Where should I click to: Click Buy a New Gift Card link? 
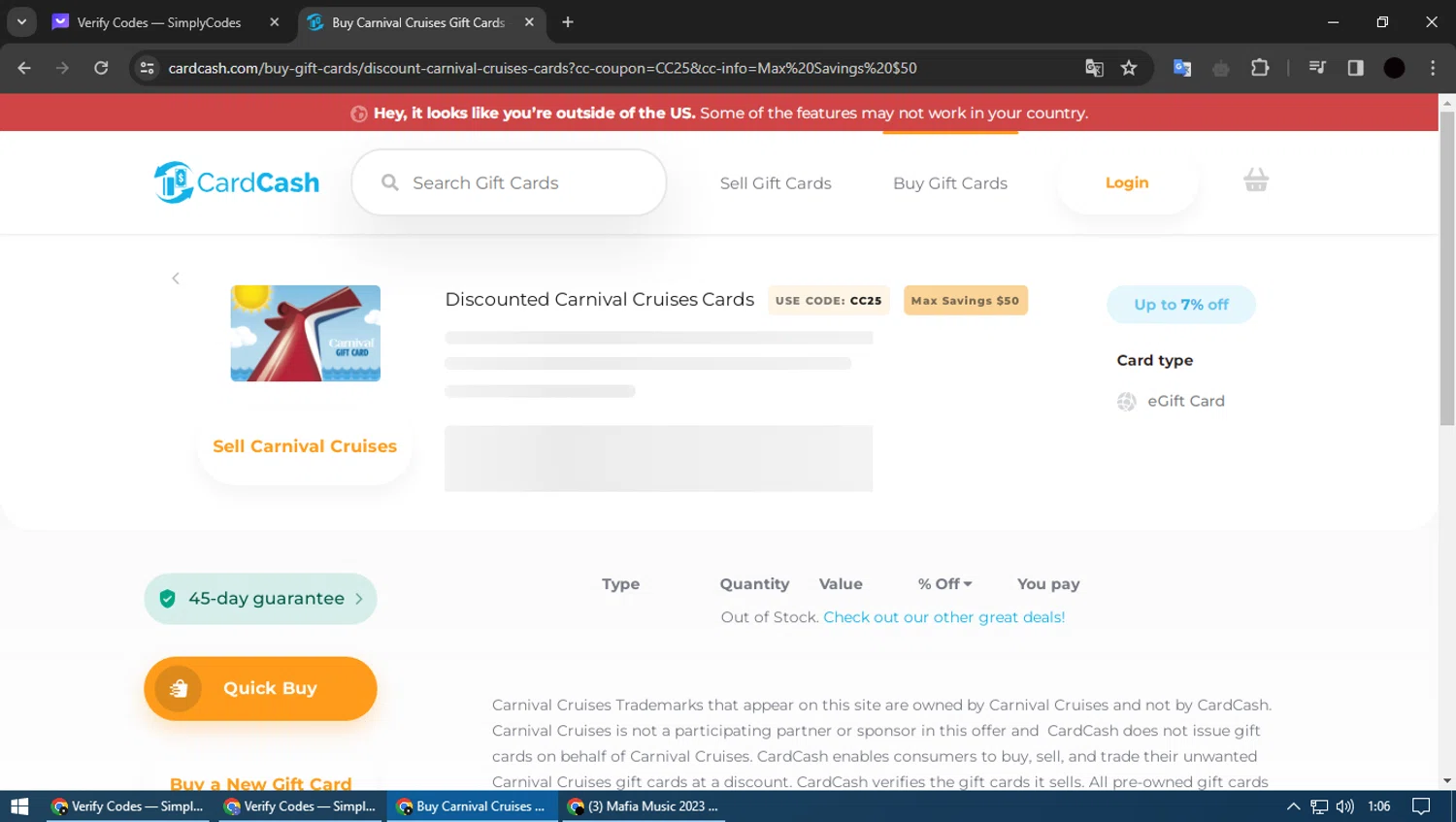[261, 783]
